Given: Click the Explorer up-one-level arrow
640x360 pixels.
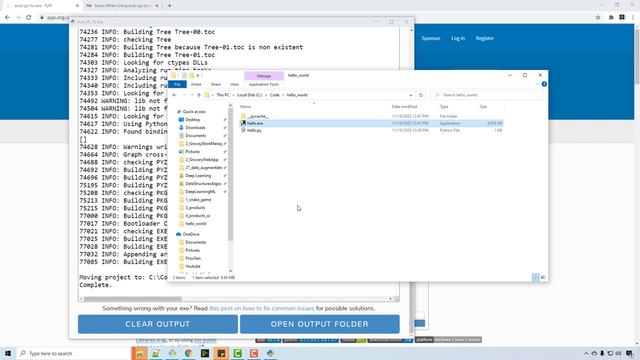Looking at the screenshot, I should 199,95.
